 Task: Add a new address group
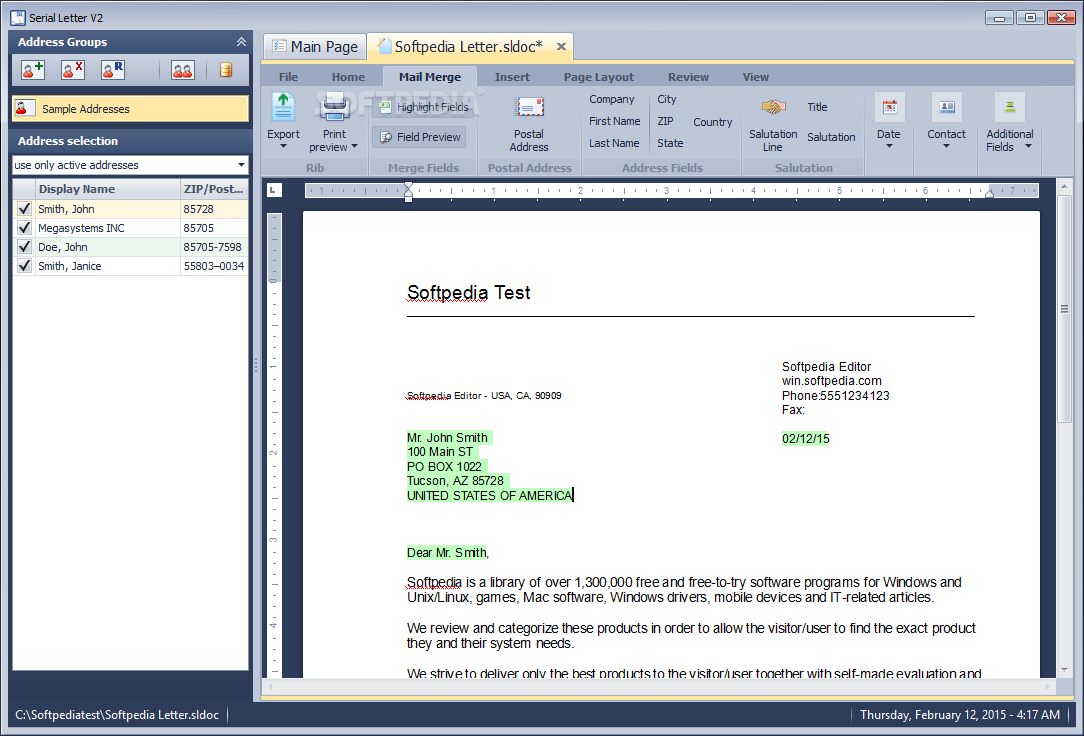(32, 70)
